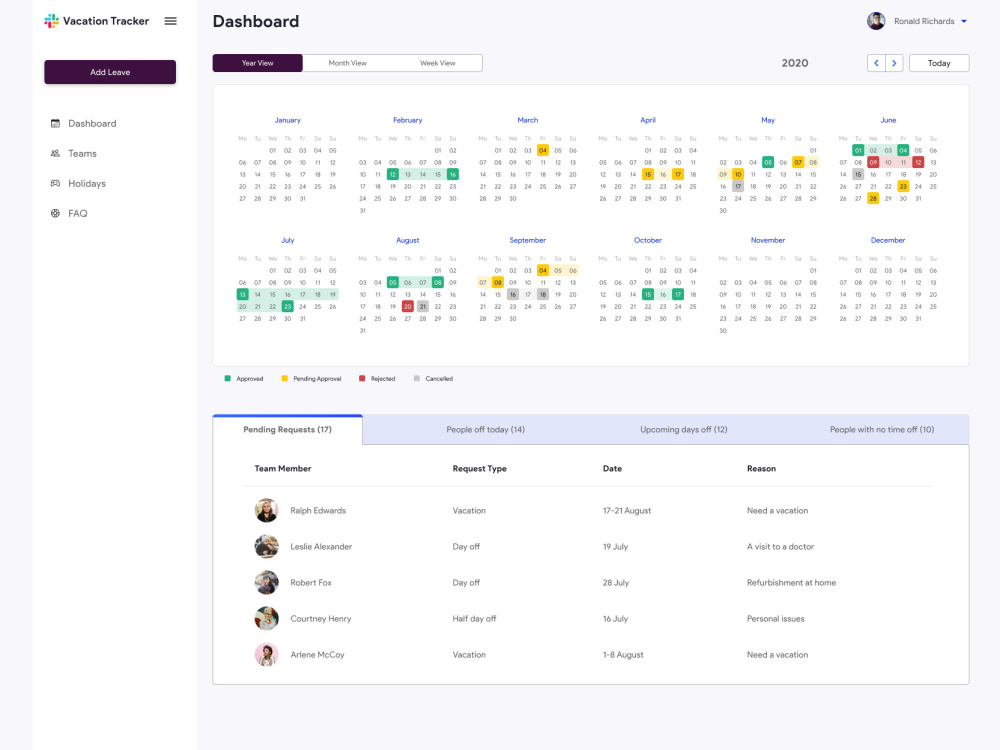This screenshot has width=1000, height=750.
Task: Select the January month heading
Action: pos(288,121)
